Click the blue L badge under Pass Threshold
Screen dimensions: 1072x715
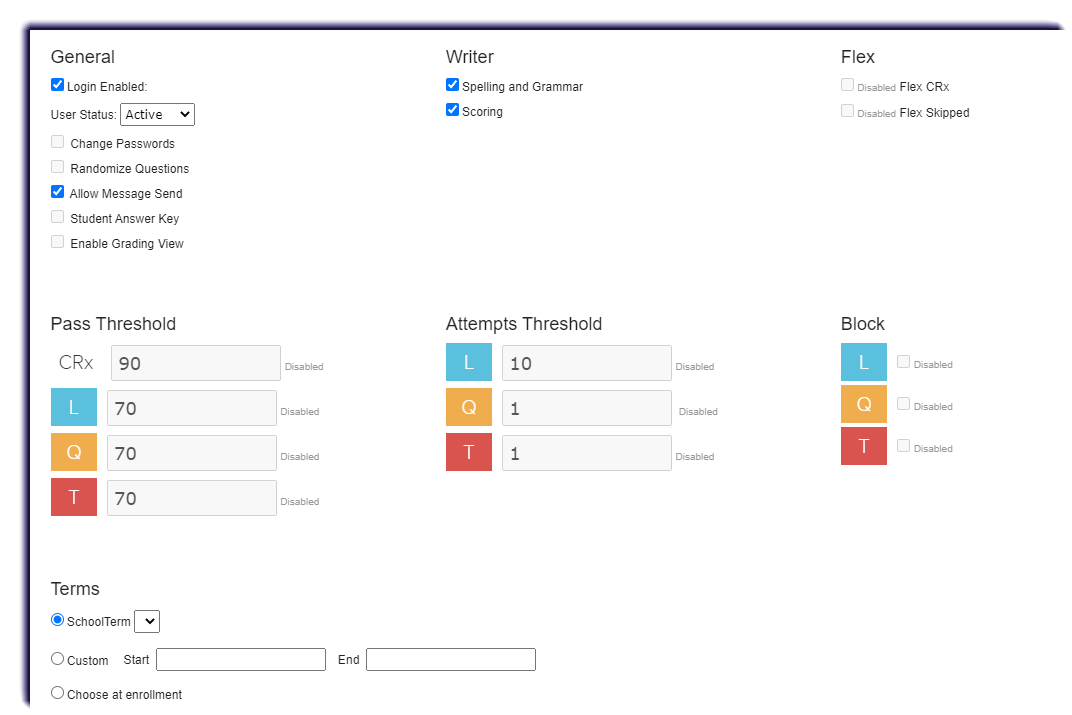[x=73, y=407]
